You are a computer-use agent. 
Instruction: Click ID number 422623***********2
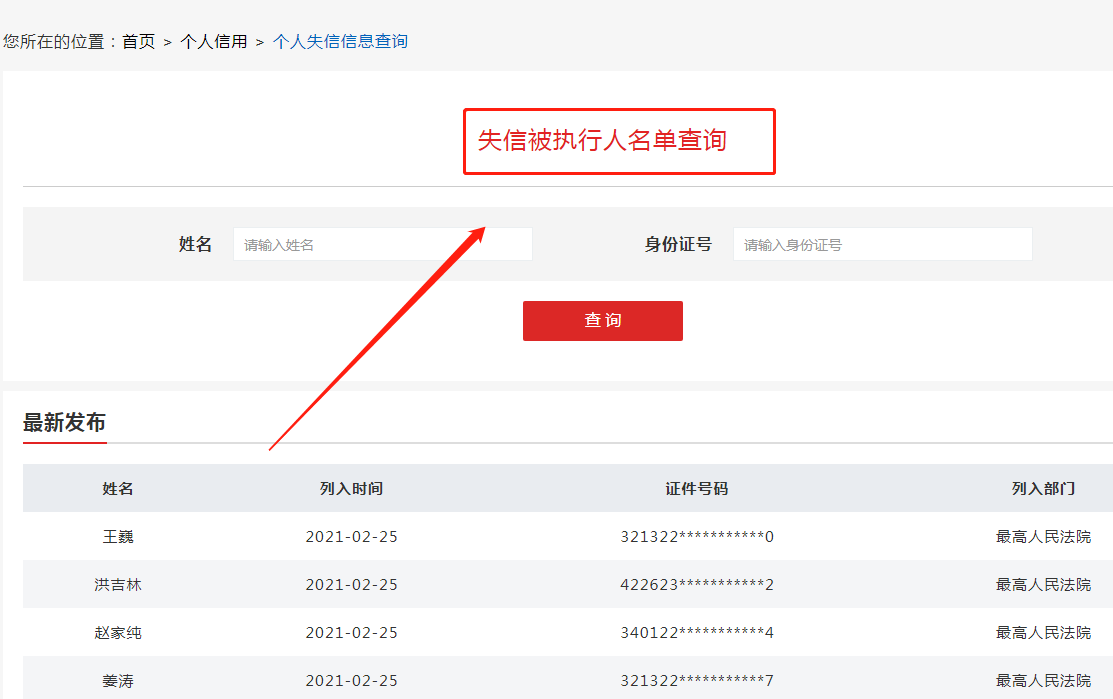click(x=696, y=585)
